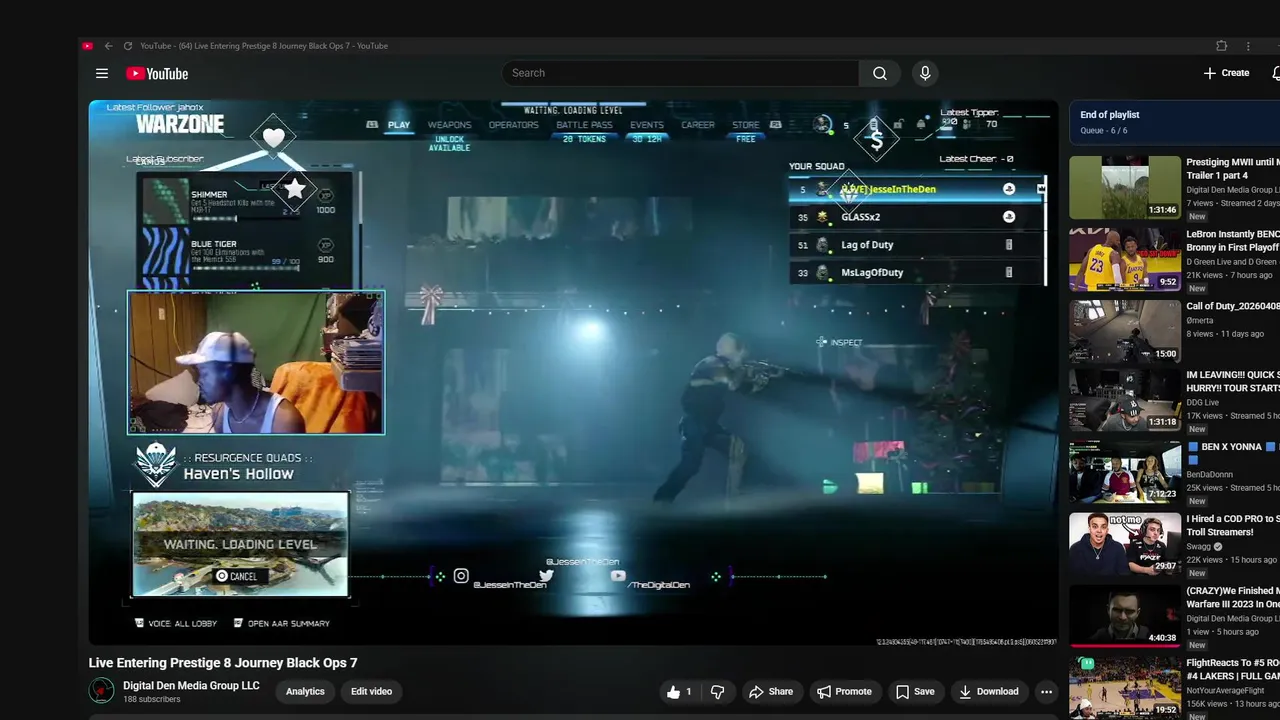Go to YouTube home via logo
The image size is (1280, 720).
[157, 73]
